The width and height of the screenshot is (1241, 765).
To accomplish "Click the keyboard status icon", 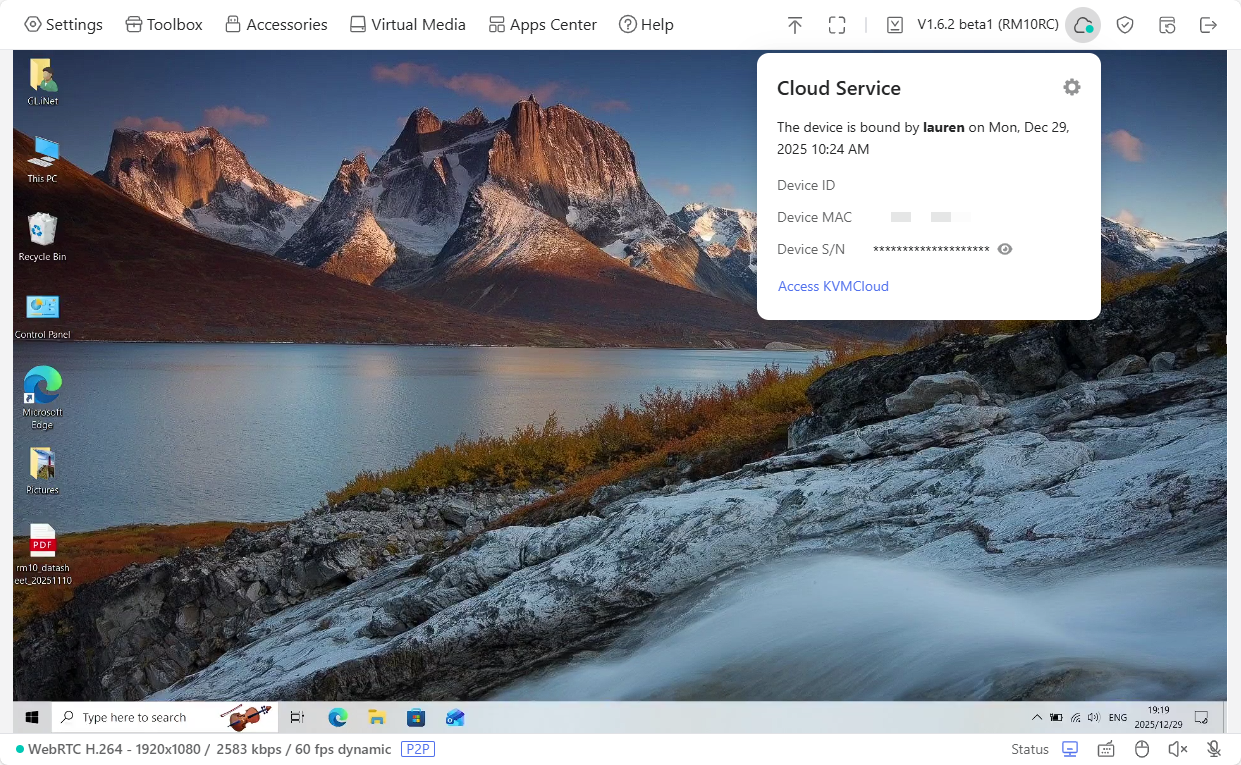I will pos(1106,749).
